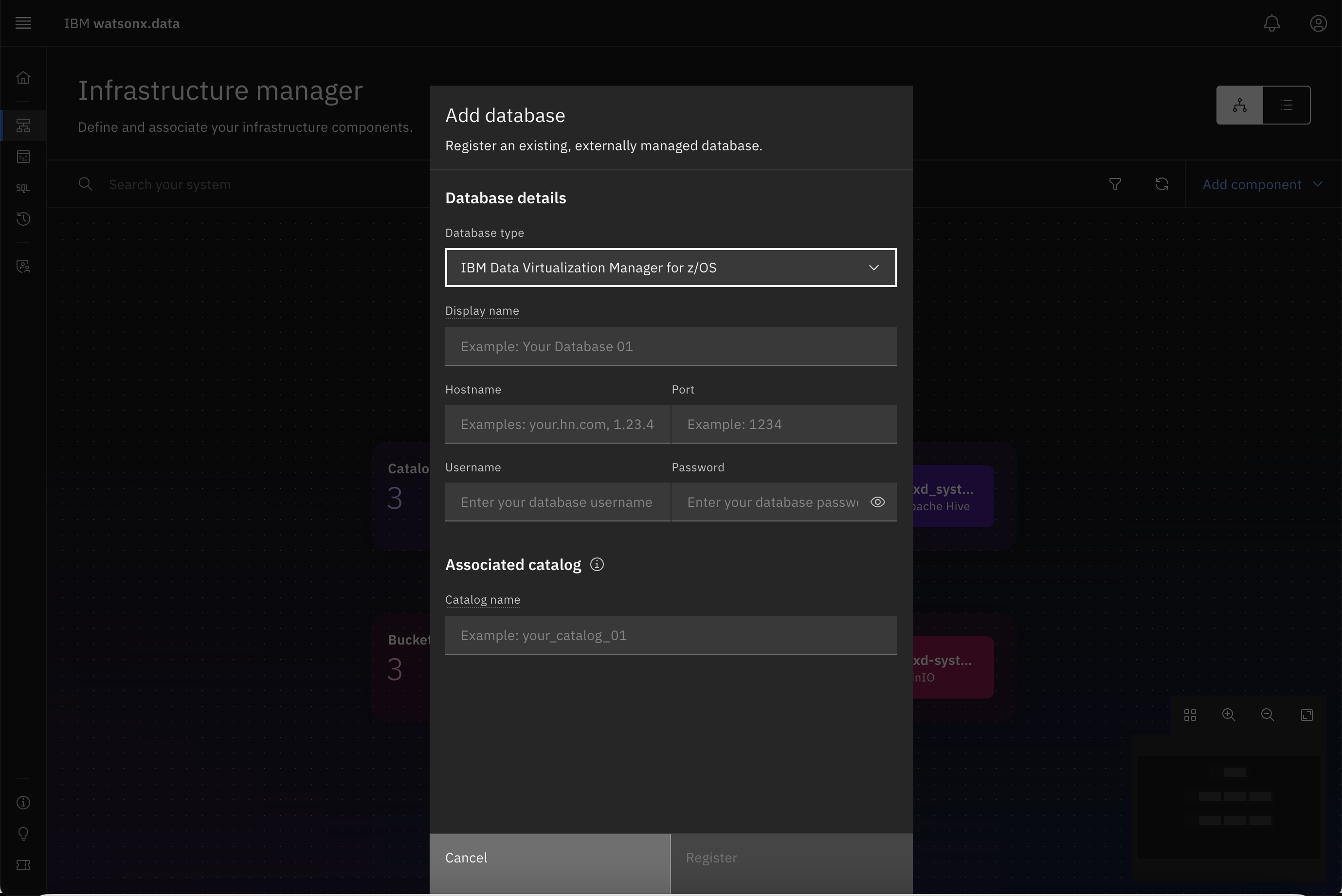The height and width of the screenshot is (896, 1342).
Task: Click the Register button
Action: coord(791,863)
